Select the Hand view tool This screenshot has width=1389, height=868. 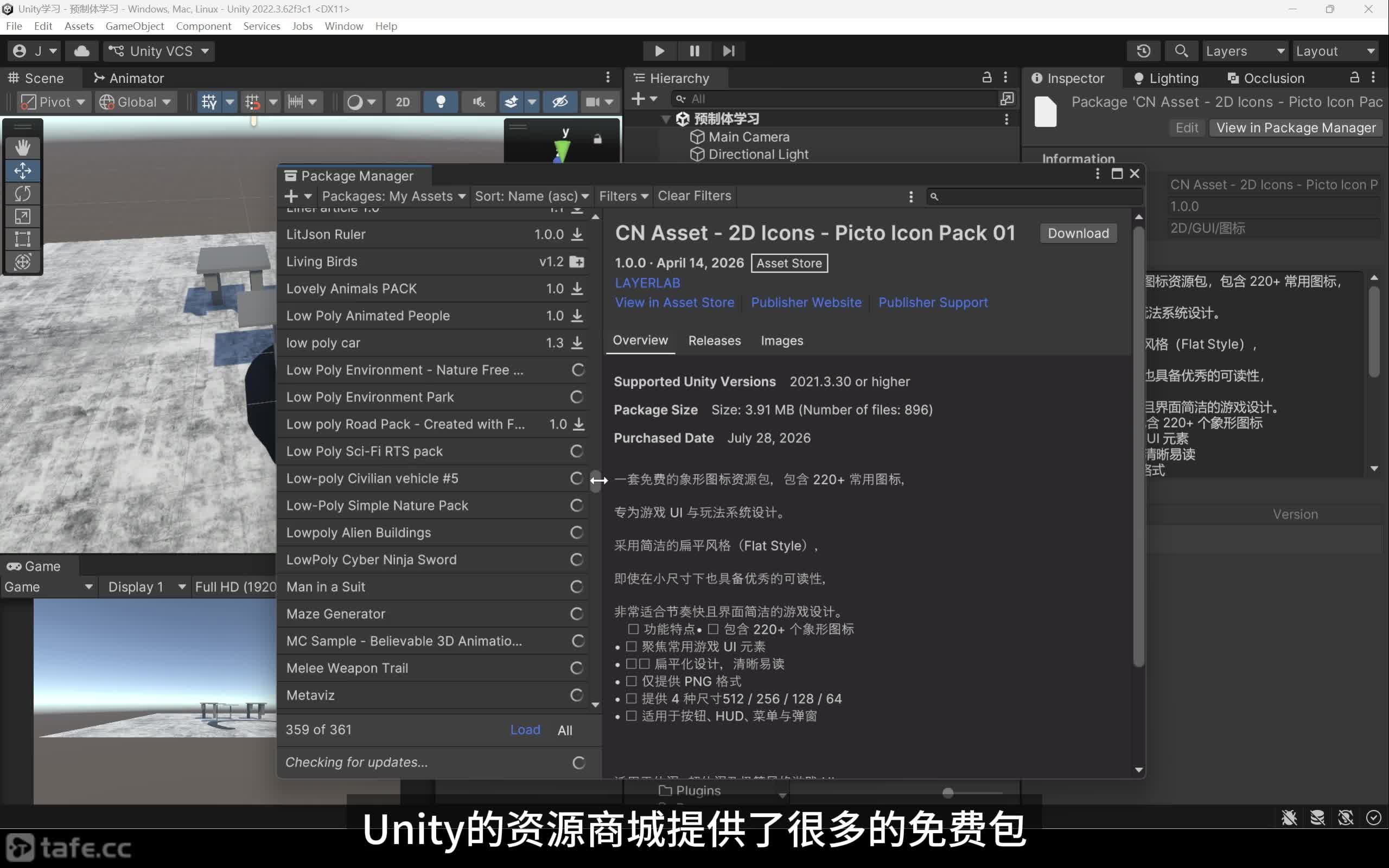[23, 148]
